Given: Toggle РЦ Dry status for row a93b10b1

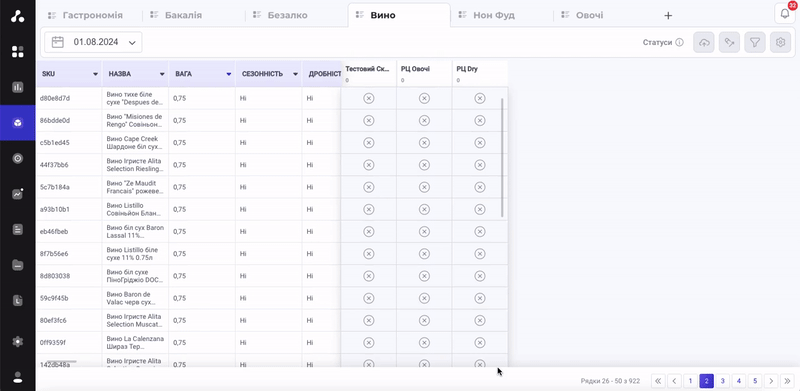Looking at the screenshot, I should 480,209.
